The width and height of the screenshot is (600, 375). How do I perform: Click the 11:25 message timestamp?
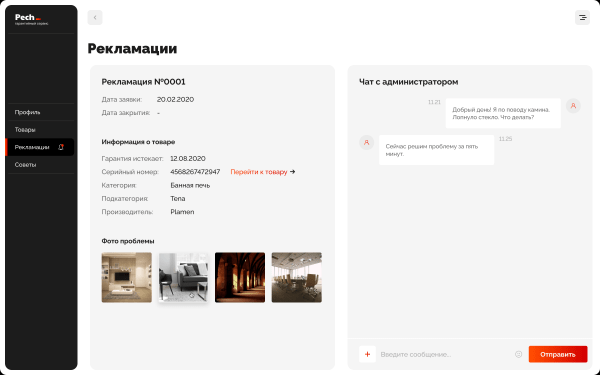(x=505, y=139)
